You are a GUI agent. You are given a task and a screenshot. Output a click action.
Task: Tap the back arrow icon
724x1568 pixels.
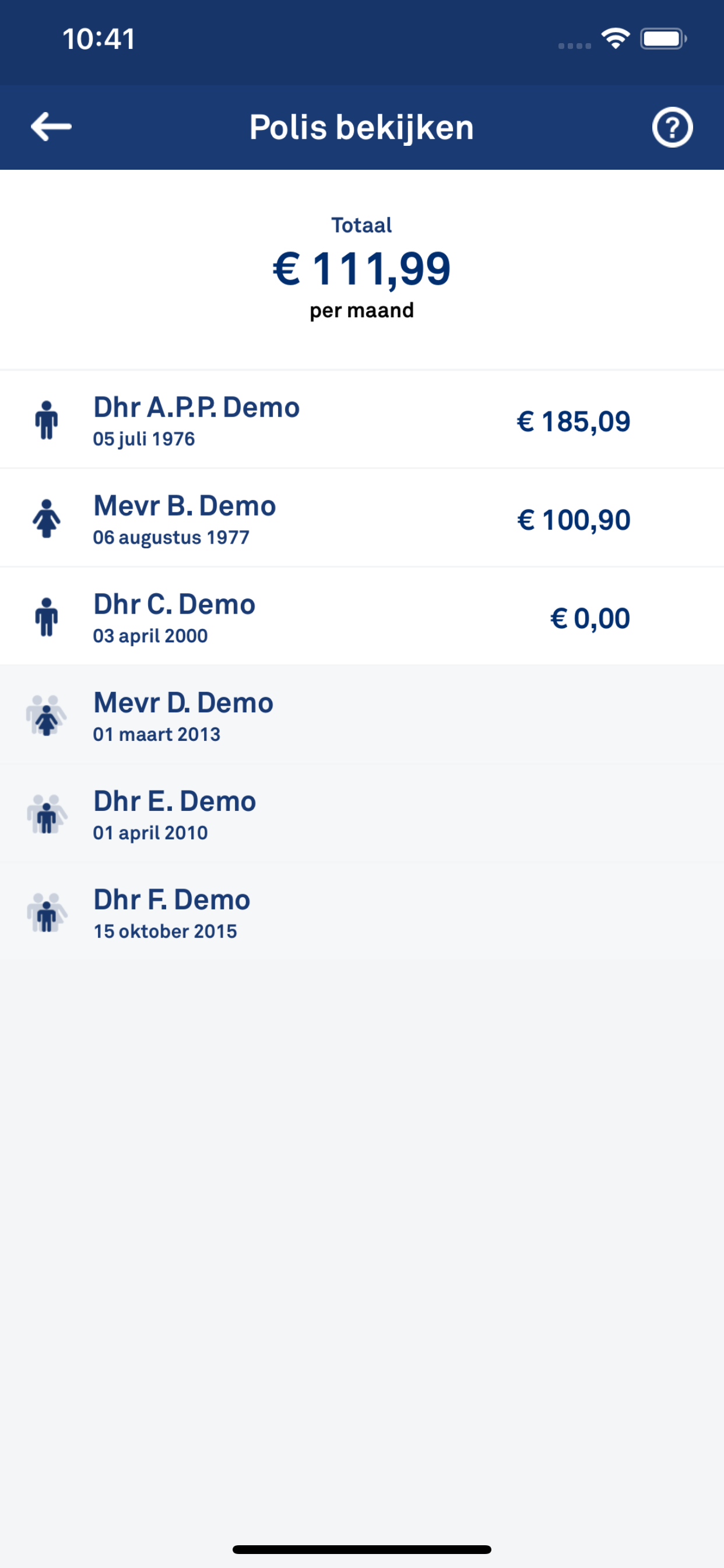point(51,127)
